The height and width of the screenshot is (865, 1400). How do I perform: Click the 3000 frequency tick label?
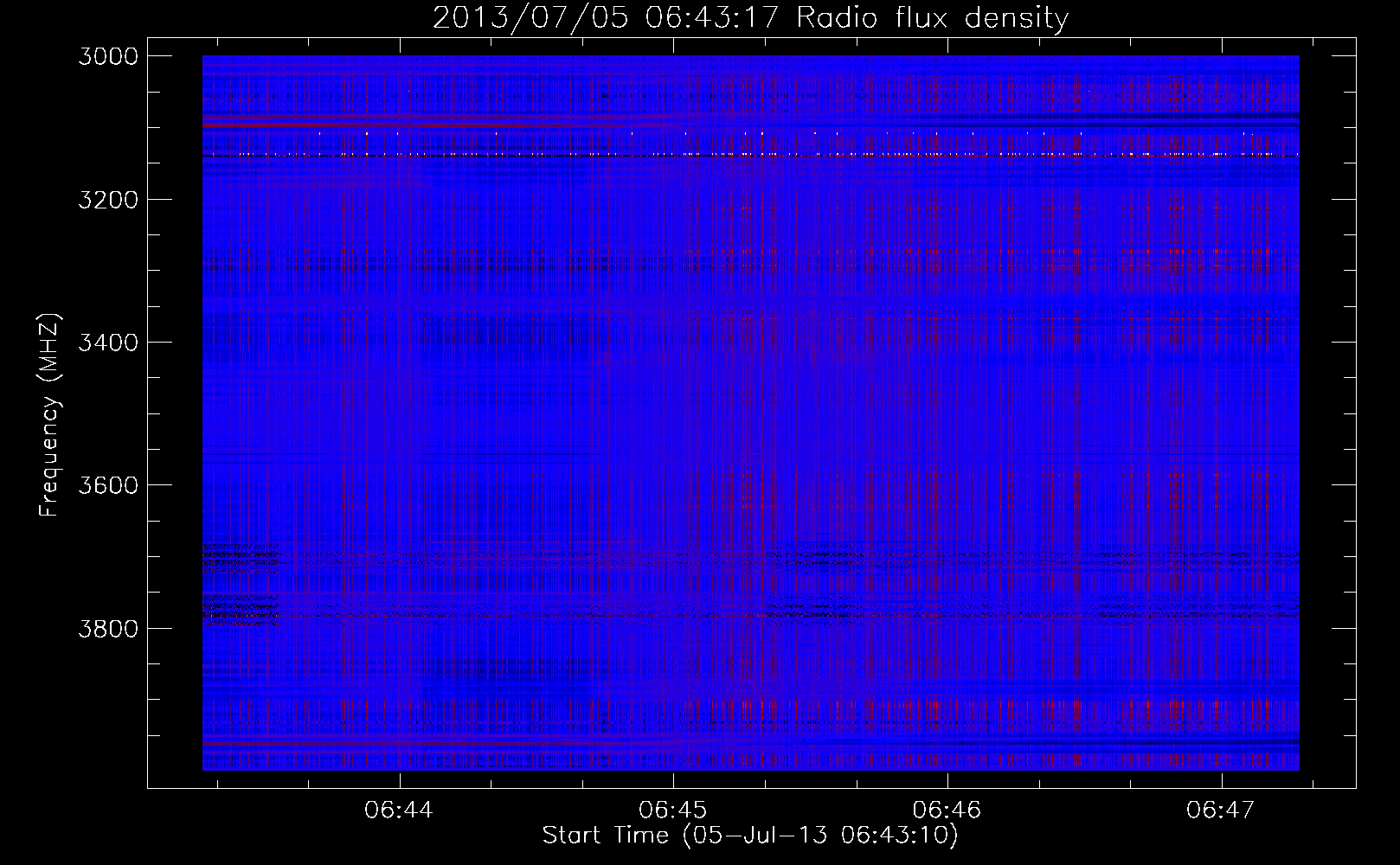pyautogui.click(x=108, y=56)
